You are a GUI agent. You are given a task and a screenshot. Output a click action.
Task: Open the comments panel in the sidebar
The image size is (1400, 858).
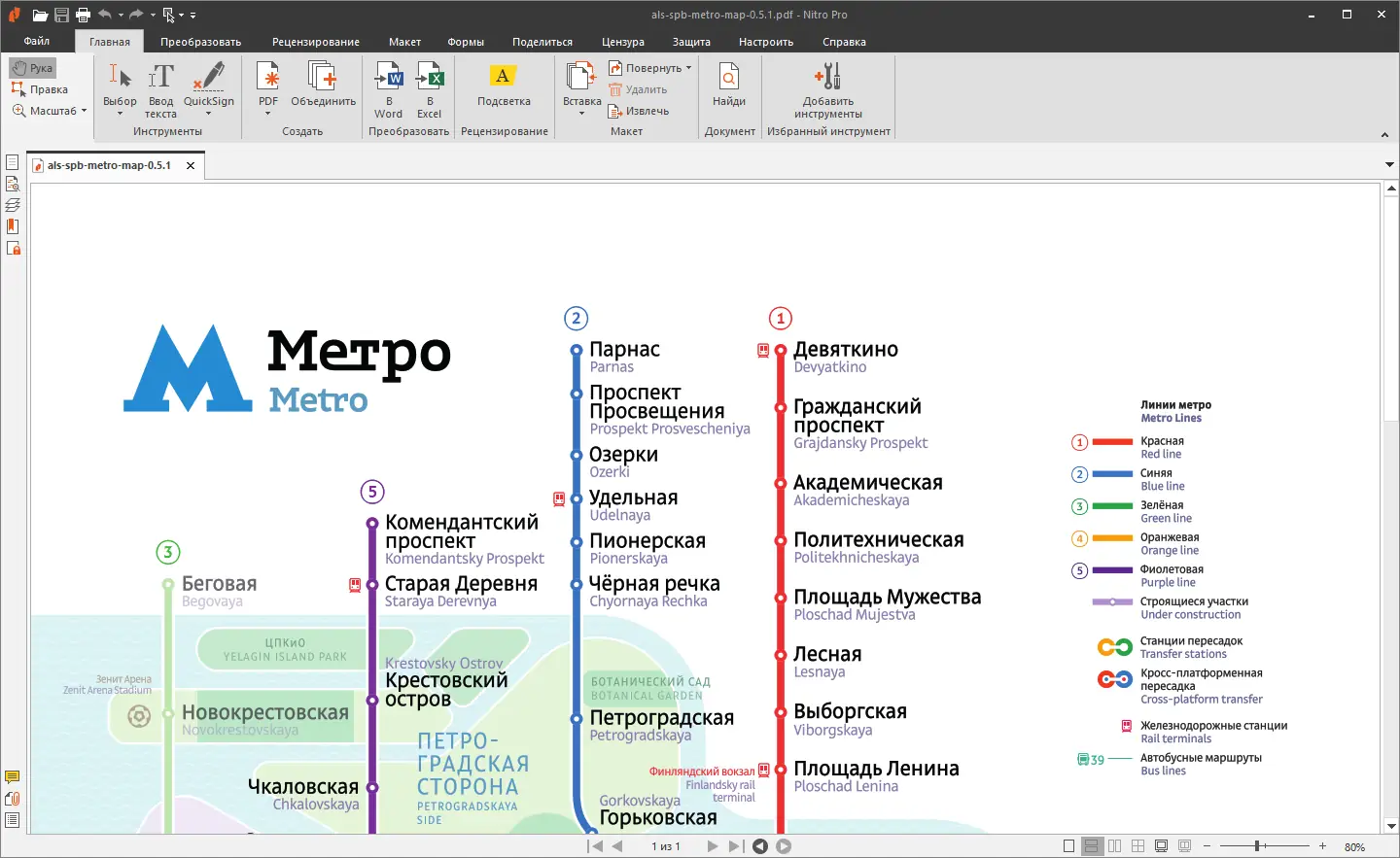click(x=13, y=776)
